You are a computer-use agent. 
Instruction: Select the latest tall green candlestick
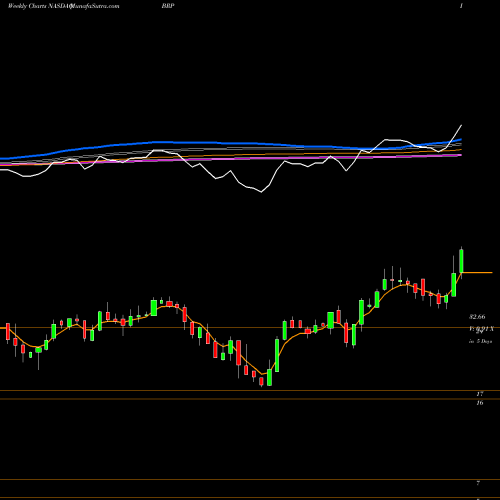(x=461, y=261)
